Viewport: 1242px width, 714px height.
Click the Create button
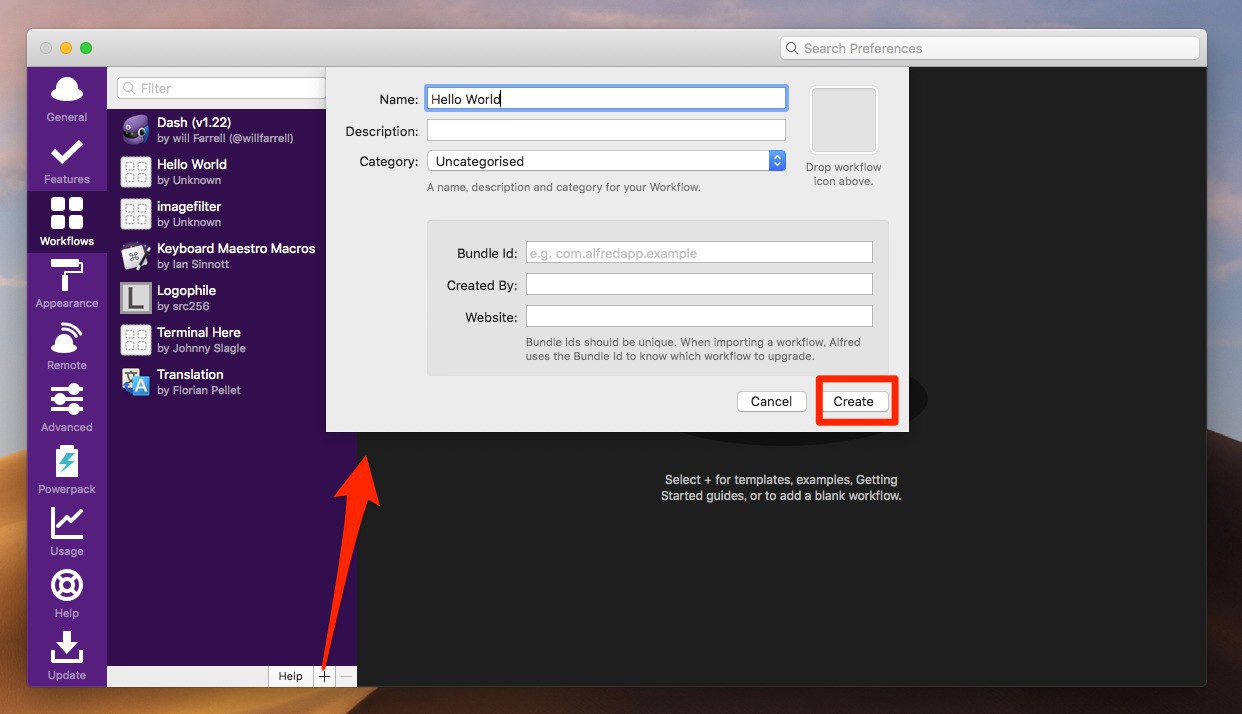[x=854, y=401]
